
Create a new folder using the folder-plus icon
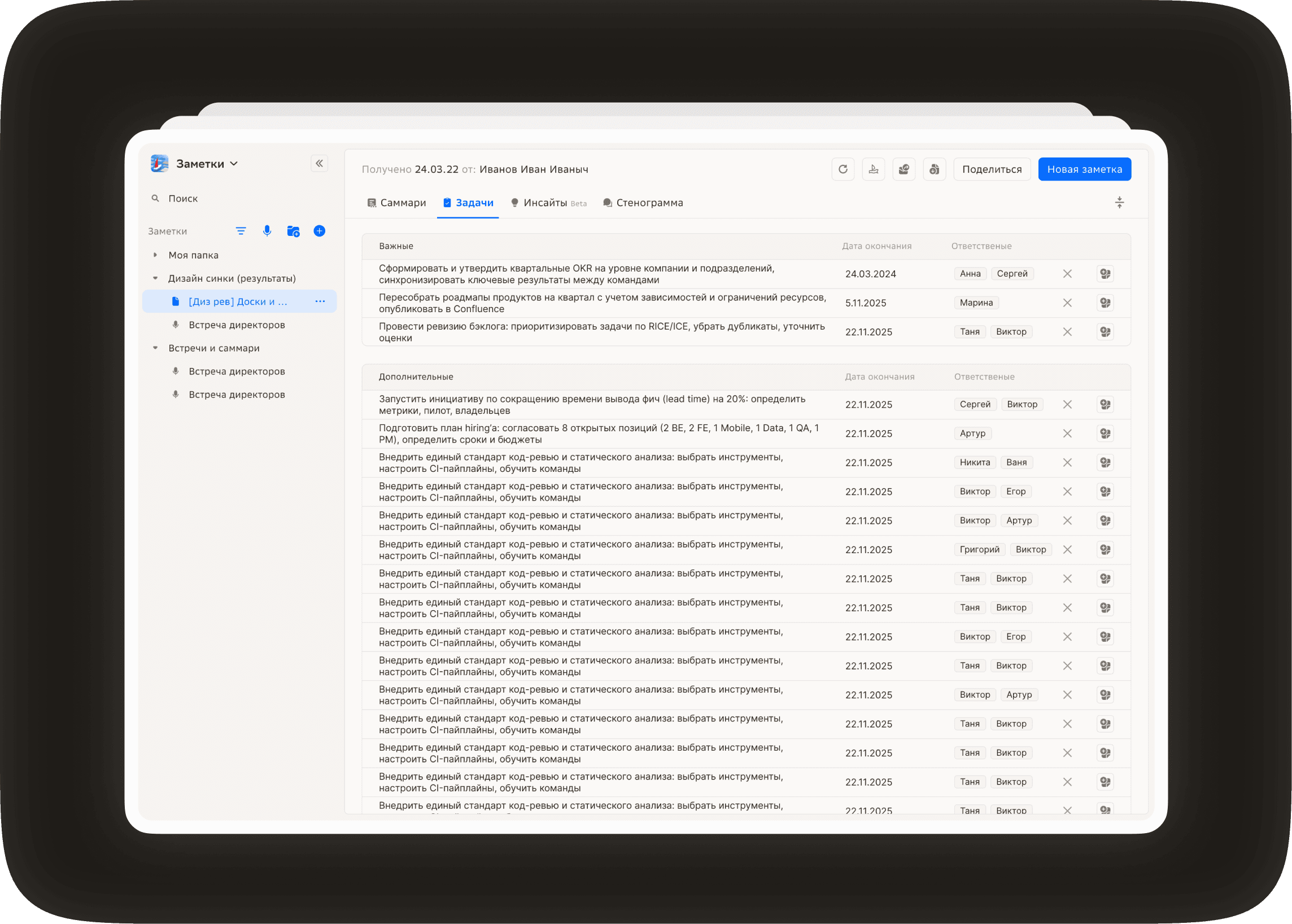(293, 231)
